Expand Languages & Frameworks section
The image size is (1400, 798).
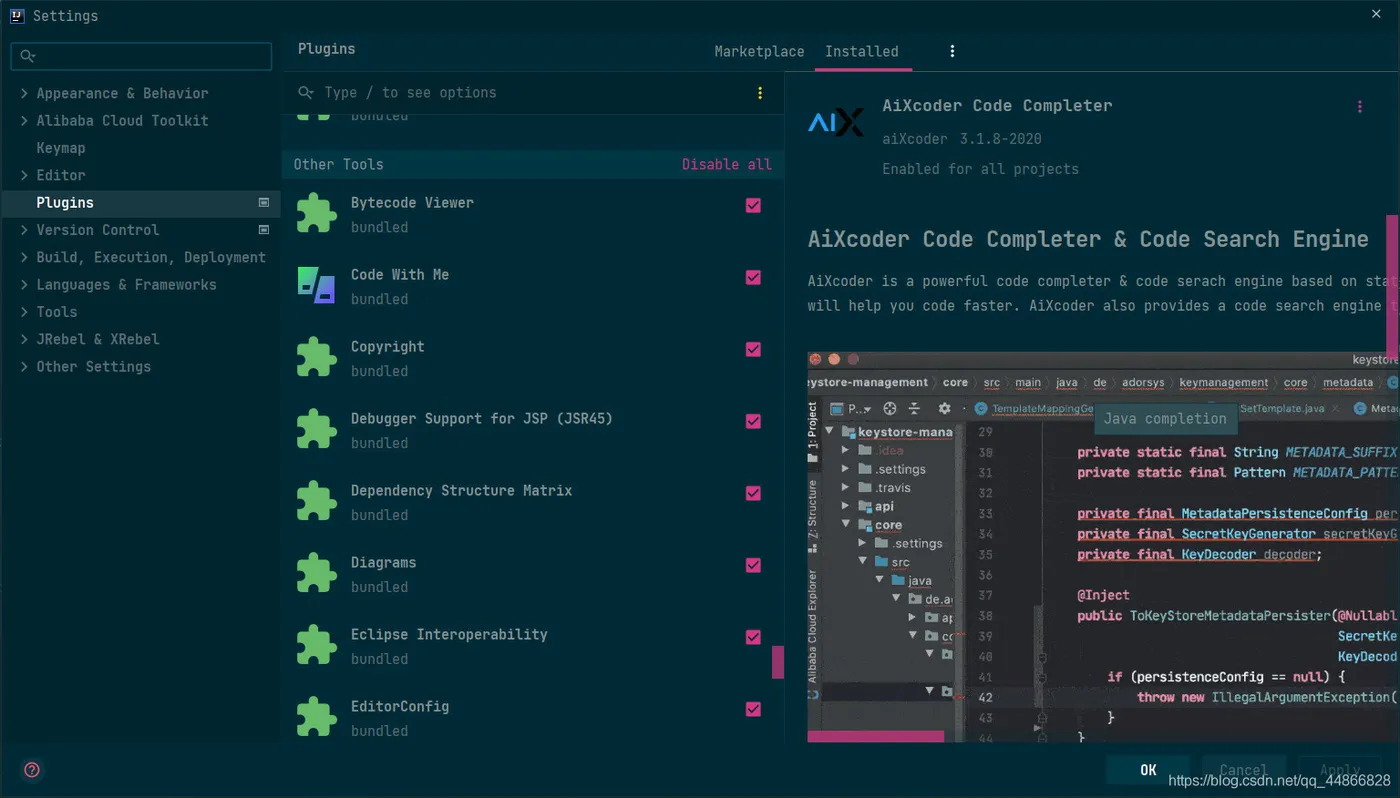click(x=24, y=285)
